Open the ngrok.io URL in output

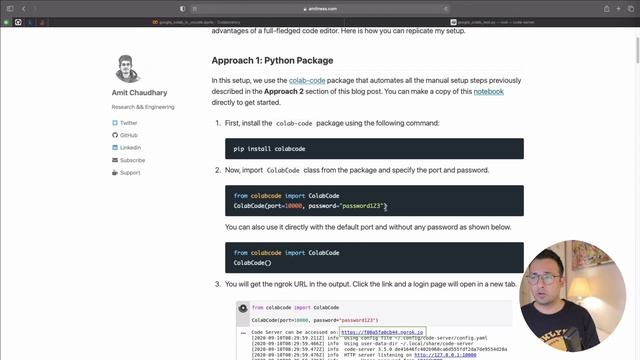point(382,332)
